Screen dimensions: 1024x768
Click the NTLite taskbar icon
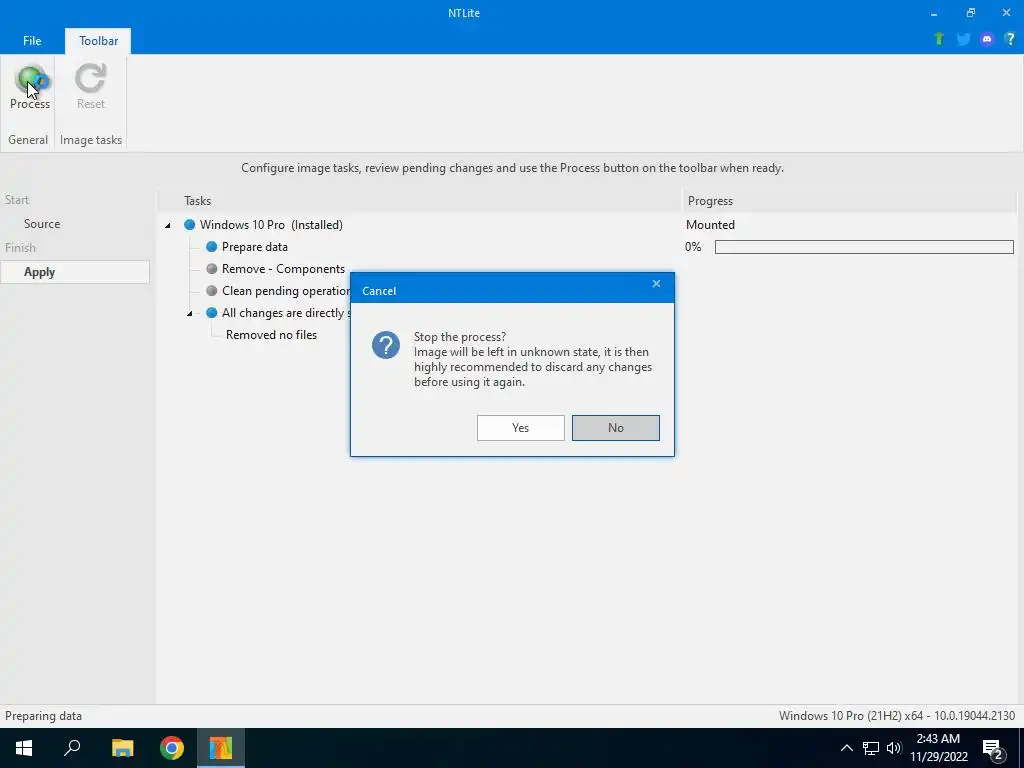point(221,748)
